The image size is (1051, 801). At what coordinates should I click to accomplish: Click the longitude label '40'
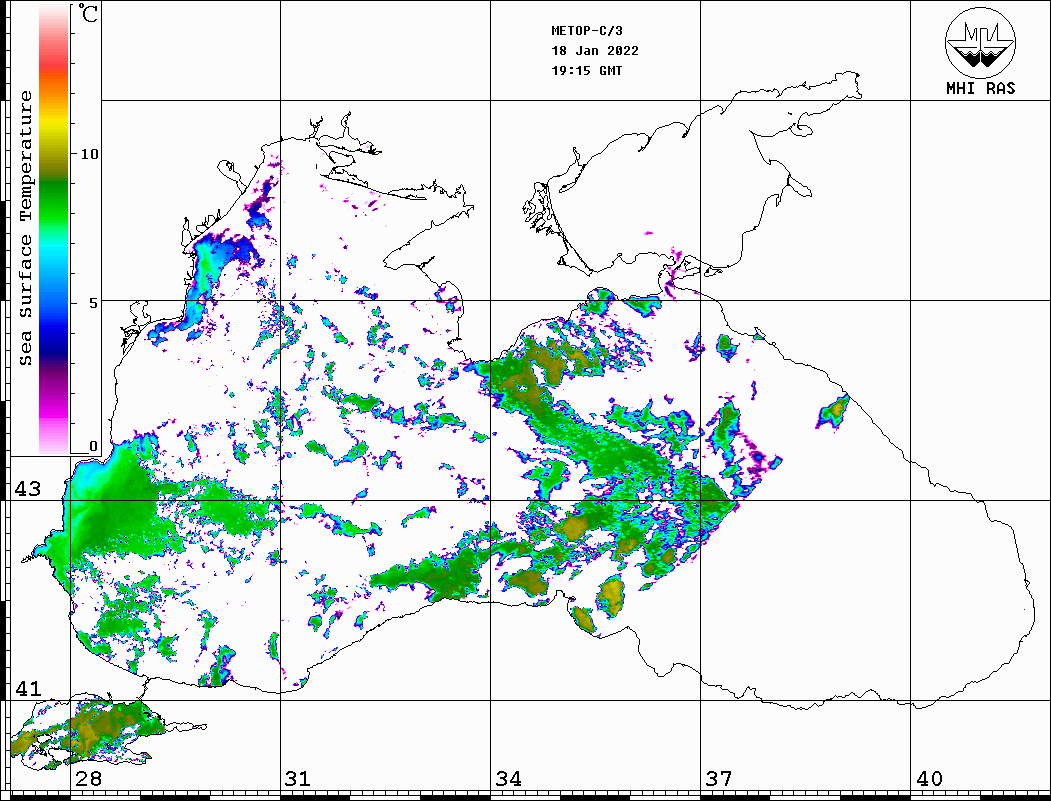pyautogui.click(x=929, y=779)
